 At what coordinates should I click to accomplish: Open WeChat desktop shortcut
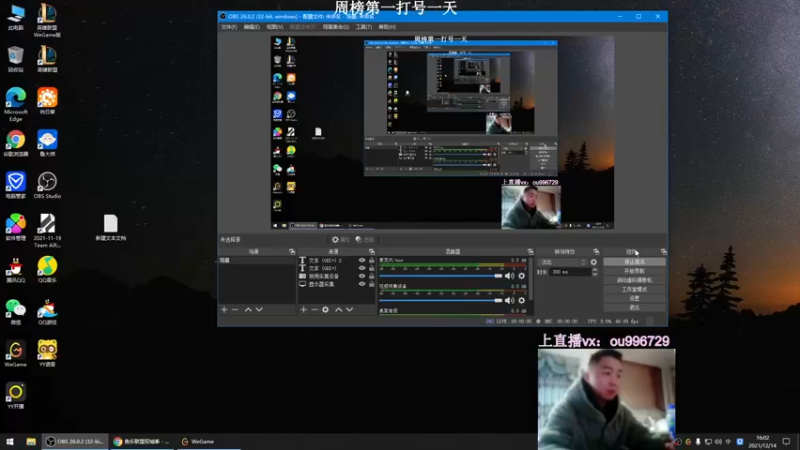click(16, 312)
